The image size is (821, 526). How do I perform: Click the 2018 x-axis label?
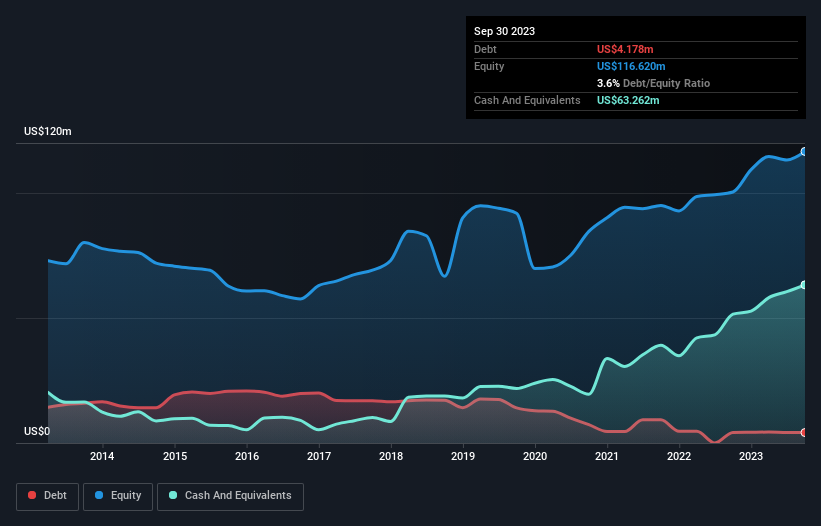(391, 456)
